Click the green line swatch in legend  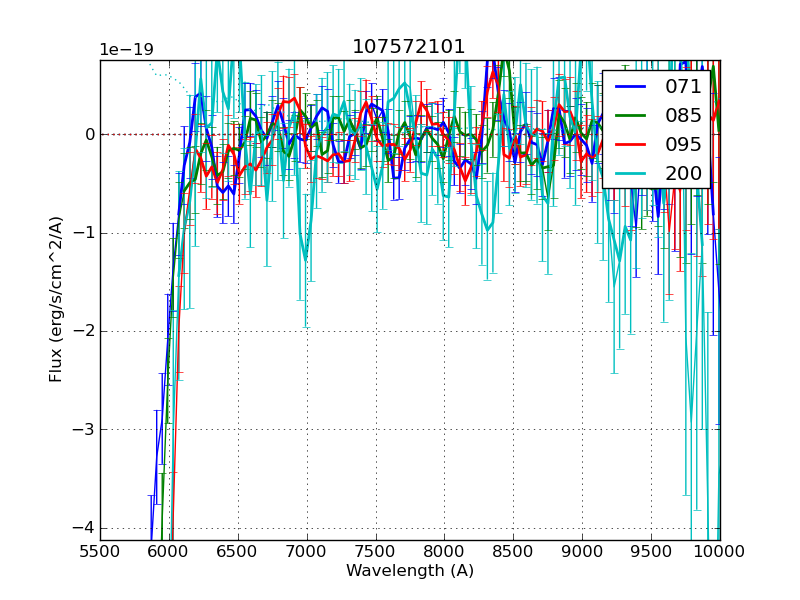(x=630, y=116)
